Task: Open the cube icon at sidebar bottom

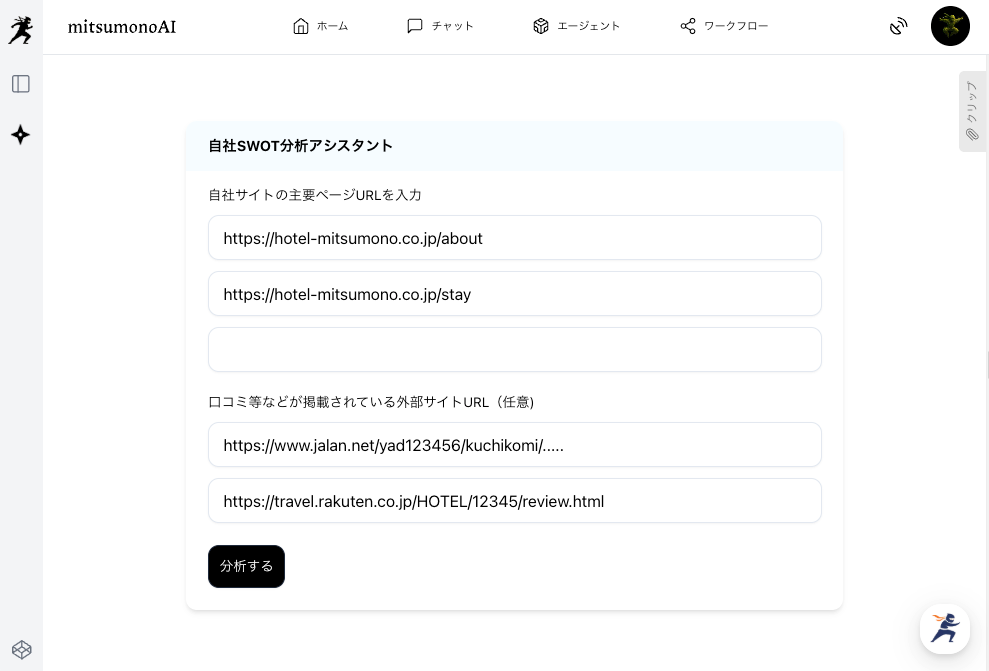Action: 21,649
